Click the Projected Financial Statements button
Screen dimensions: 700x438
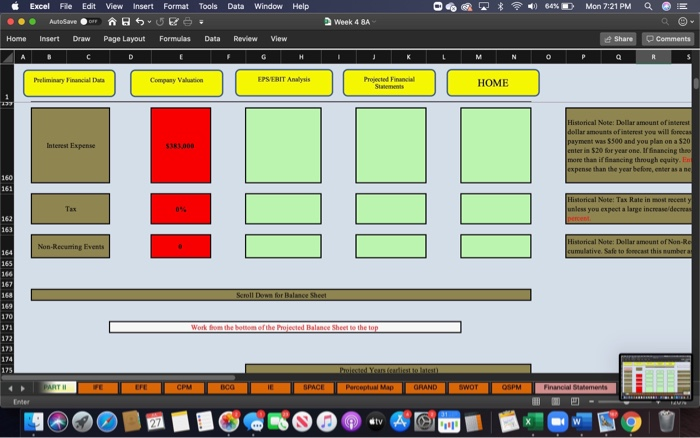click(389, 83)
